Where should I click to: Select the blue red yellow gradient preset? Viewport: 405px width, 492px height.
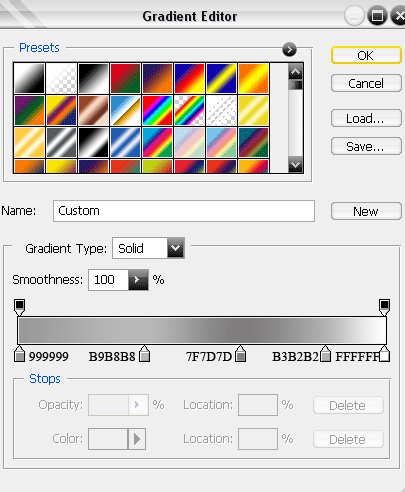coord(189,78)
